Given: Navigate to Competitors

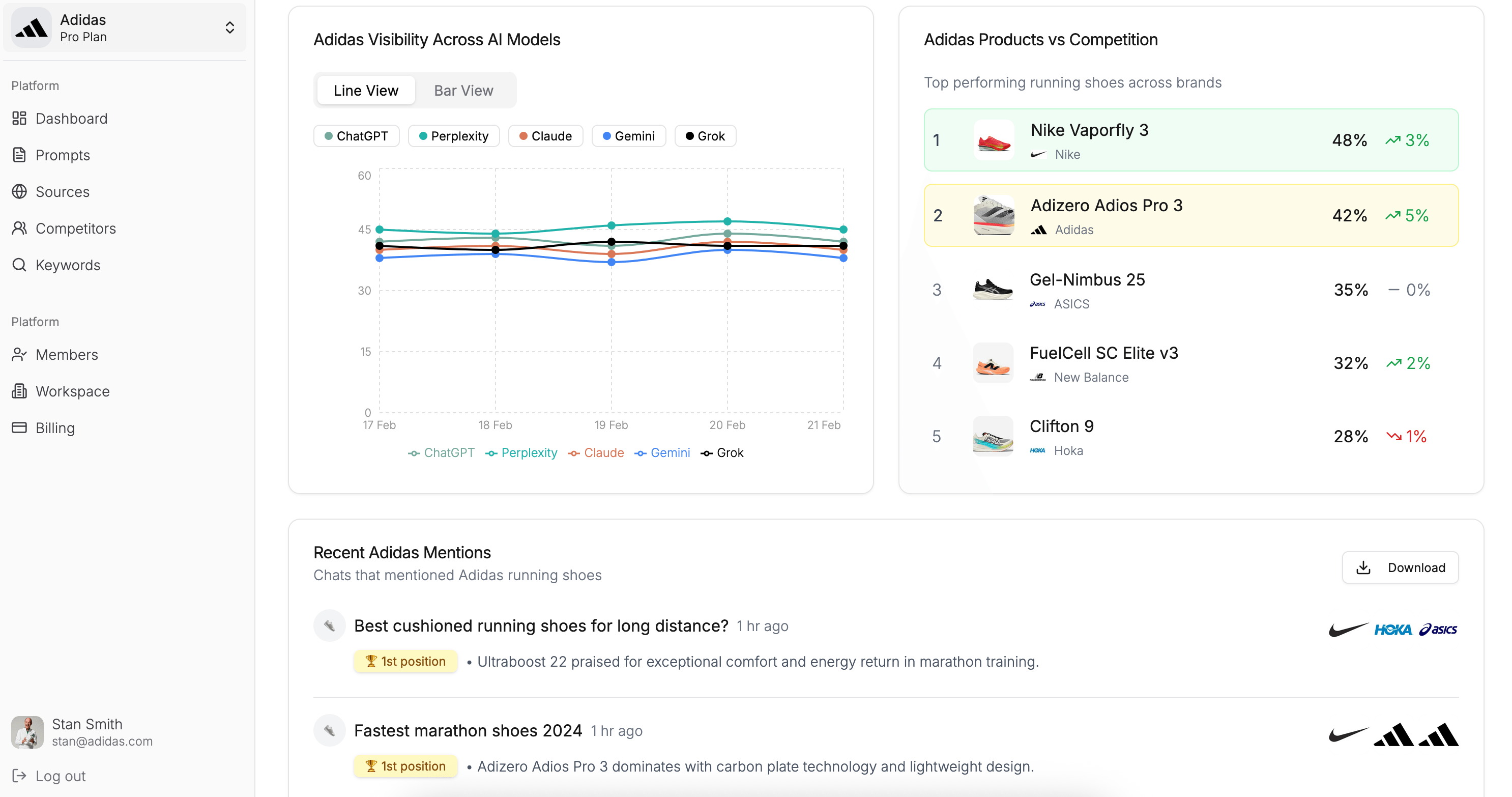Looking at the screenshot, I should coord(75,229).
